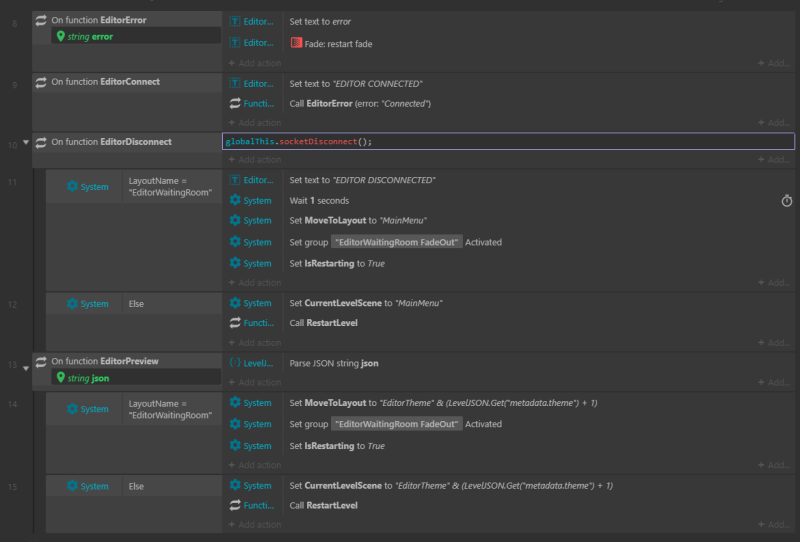This screenshot has width=800, height=542.
Task: Collapse event 13 EditorPreview sub-events
Action: [x=26, y=368]
